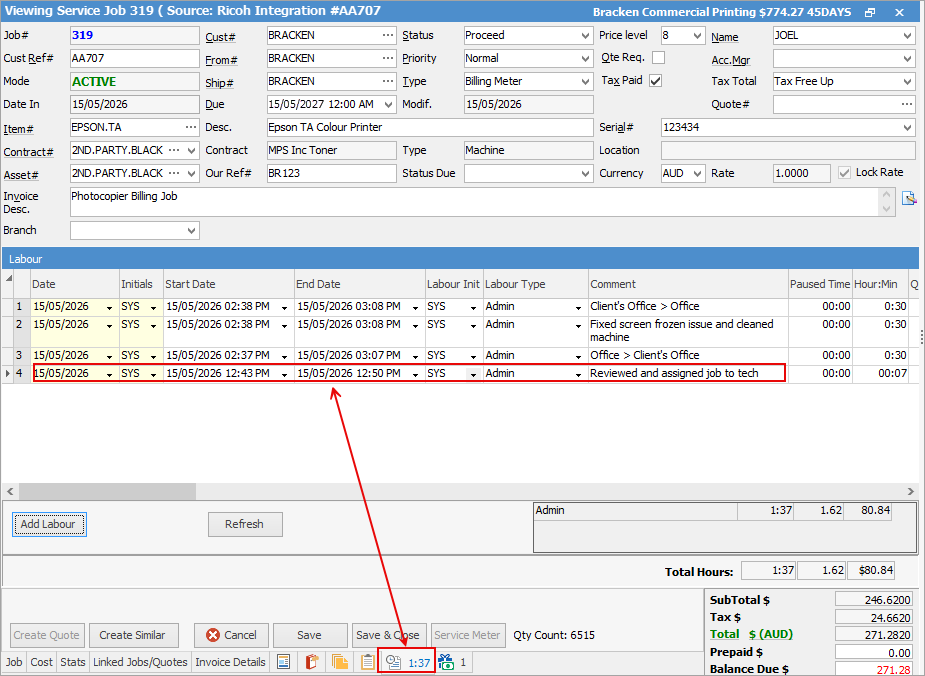
Task: Click the Refresh button
Action: point(245,524)
